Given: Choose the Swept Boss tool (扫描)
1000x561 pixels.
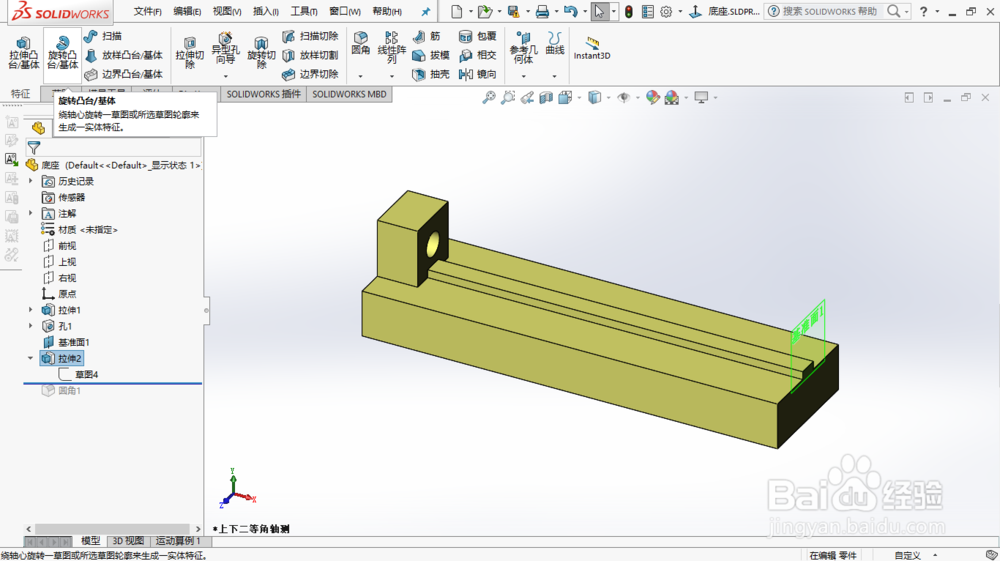Looking at the screenshot, I should [104, 36].
